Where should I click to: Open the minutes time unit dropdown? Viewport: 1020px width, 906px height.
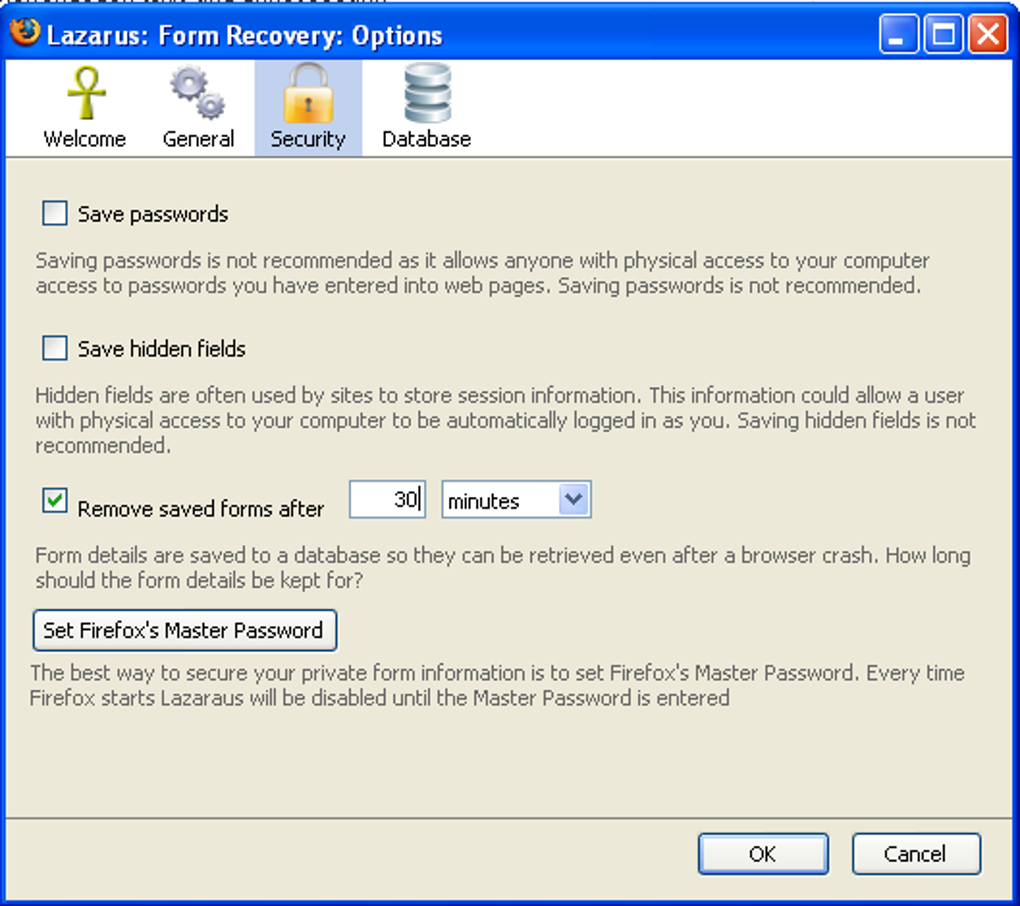[x=517, y=500]
